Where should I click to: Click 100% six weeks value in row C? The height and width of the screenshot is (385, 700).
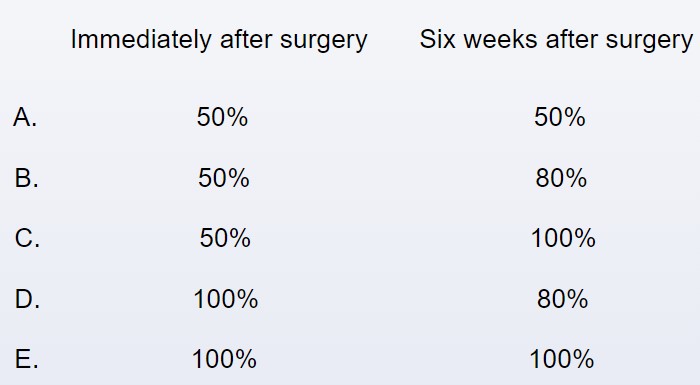click(563, 238)
